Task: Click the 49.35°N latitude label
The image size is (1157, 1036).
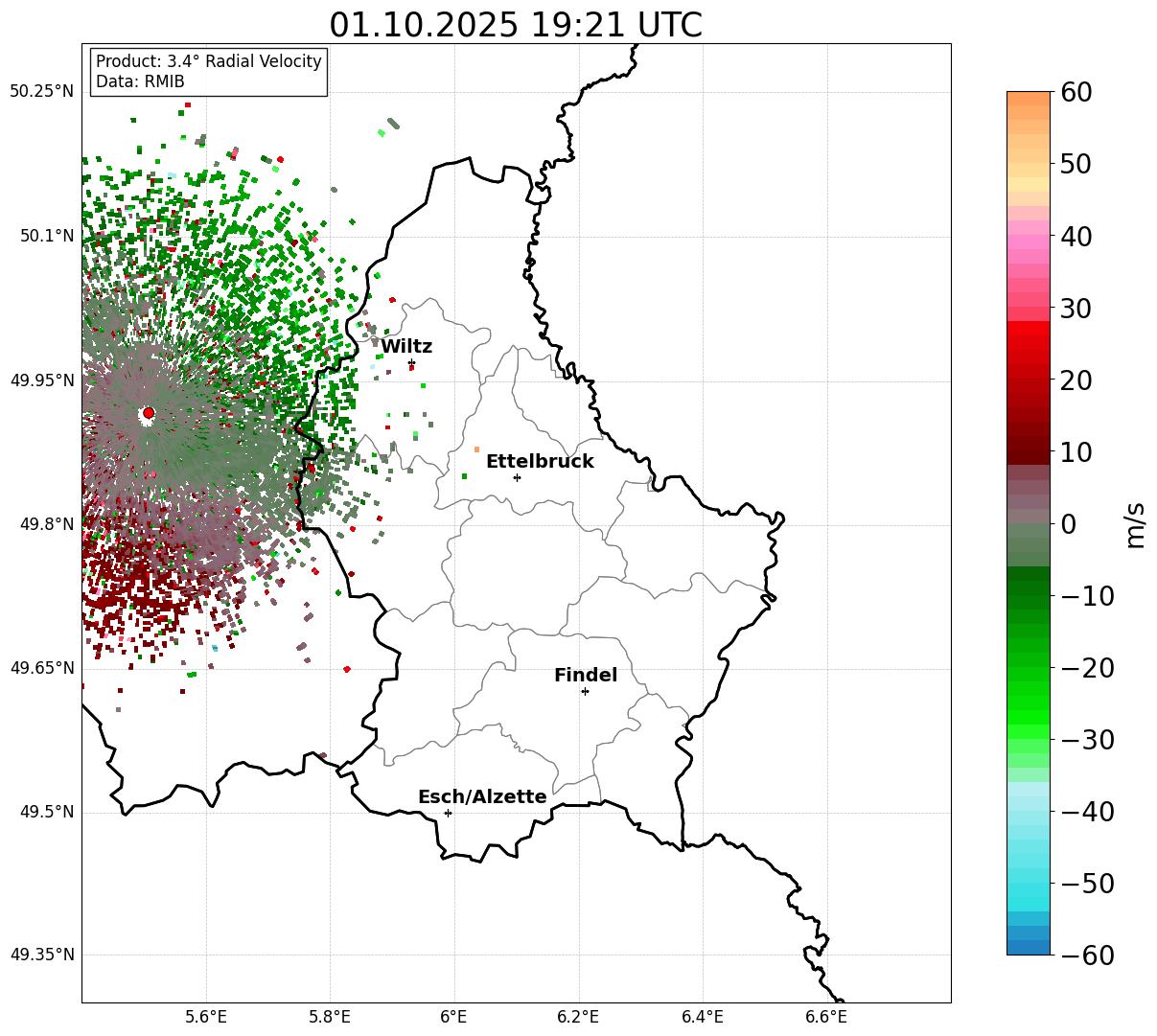Action: pyautogui.click(x=42, y=955)
